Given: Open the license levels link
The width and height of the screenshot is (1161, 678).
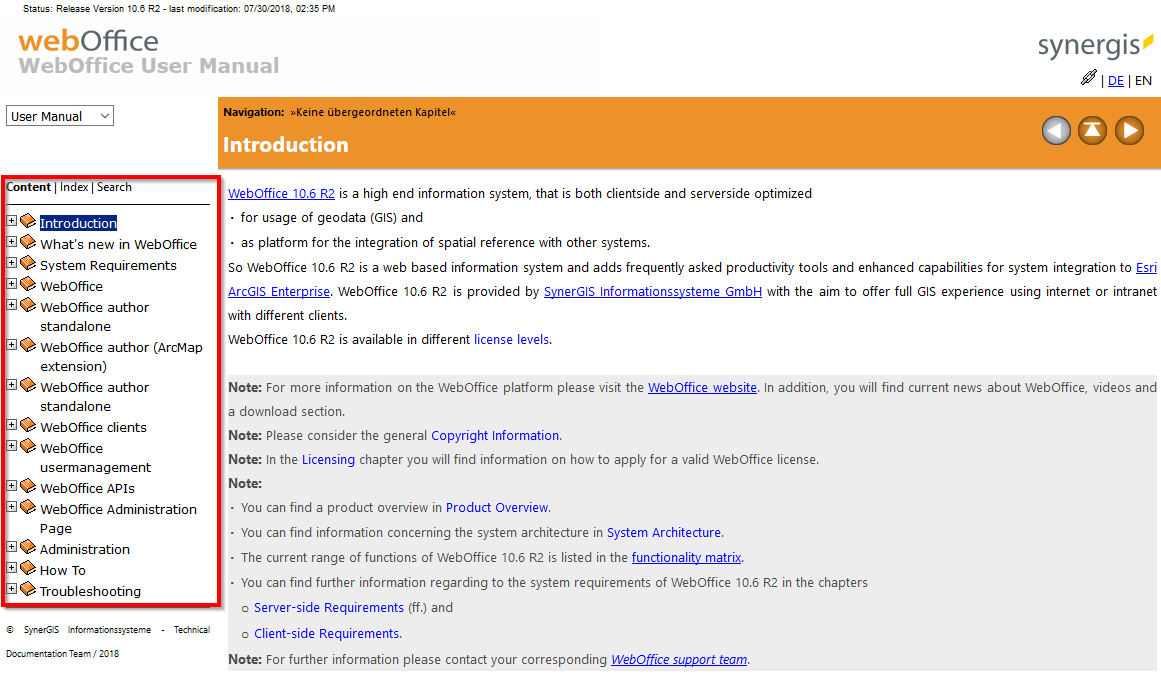Looking at the screenshot, I should (511, 339).
